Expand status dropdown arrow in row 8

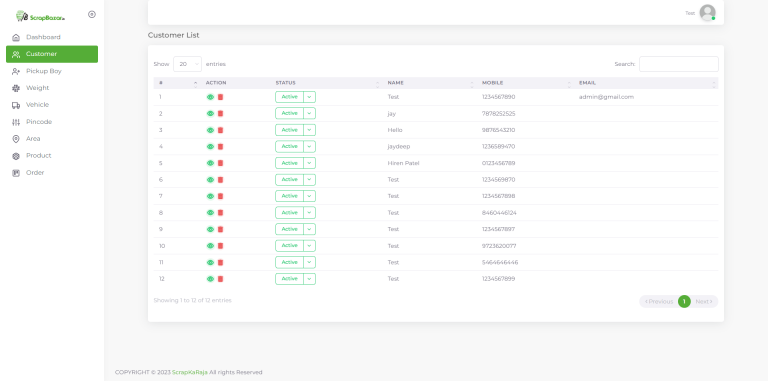click(309, 213)
